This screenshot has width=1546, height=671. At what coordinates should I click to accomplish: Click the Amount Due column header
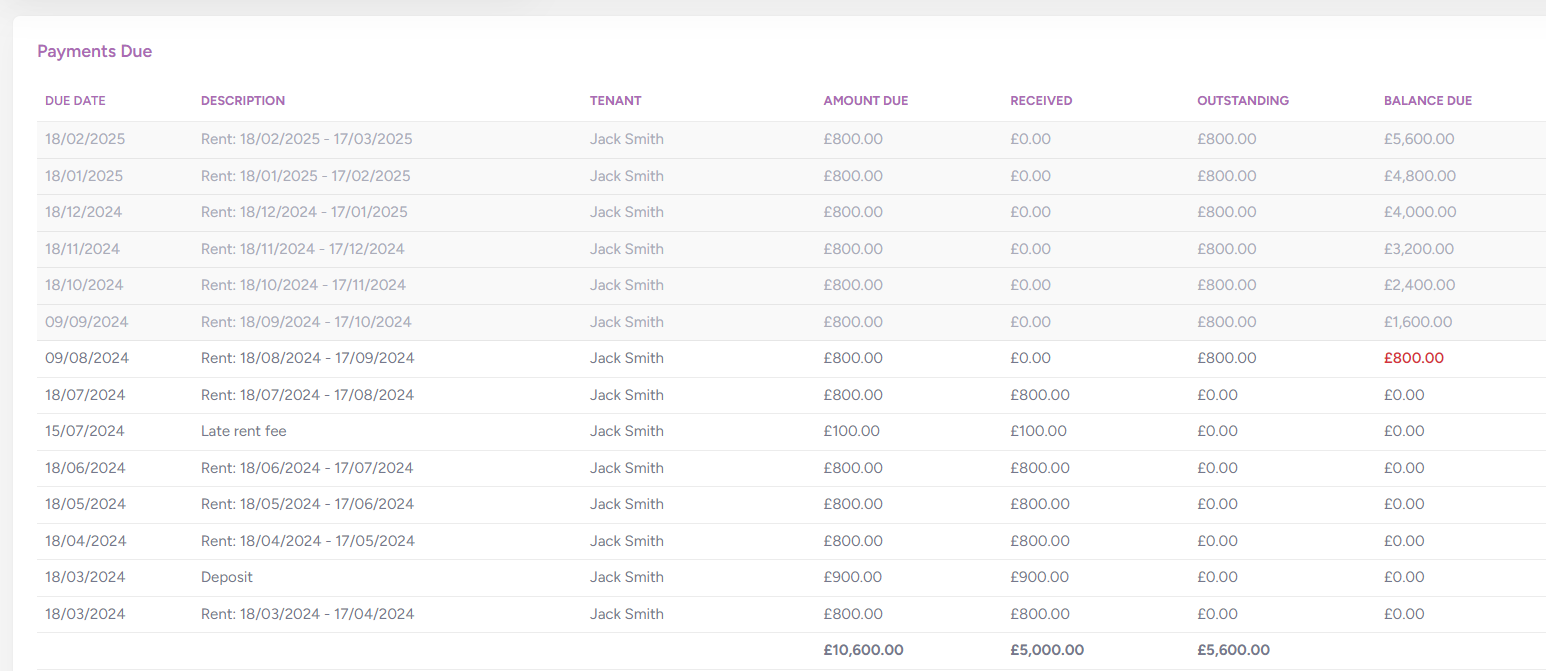tap(866, 101)
